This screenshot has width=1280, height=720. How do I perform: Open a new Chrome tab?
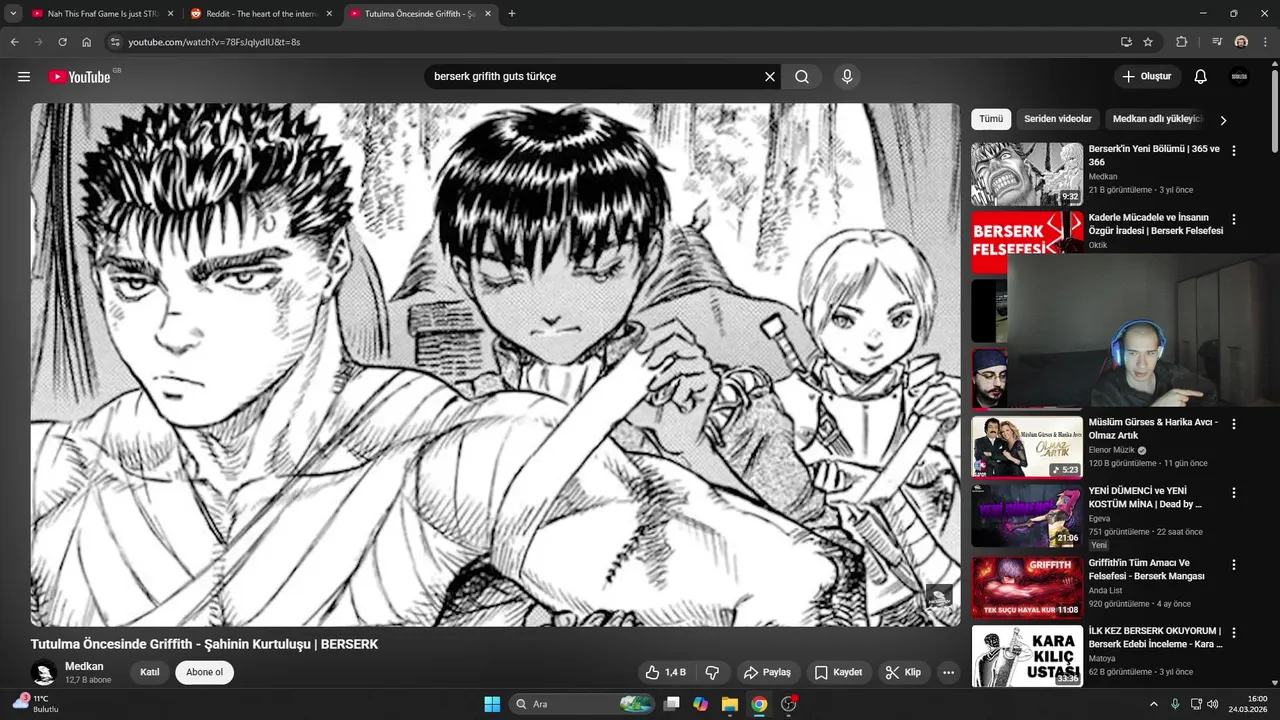point(512,14)
